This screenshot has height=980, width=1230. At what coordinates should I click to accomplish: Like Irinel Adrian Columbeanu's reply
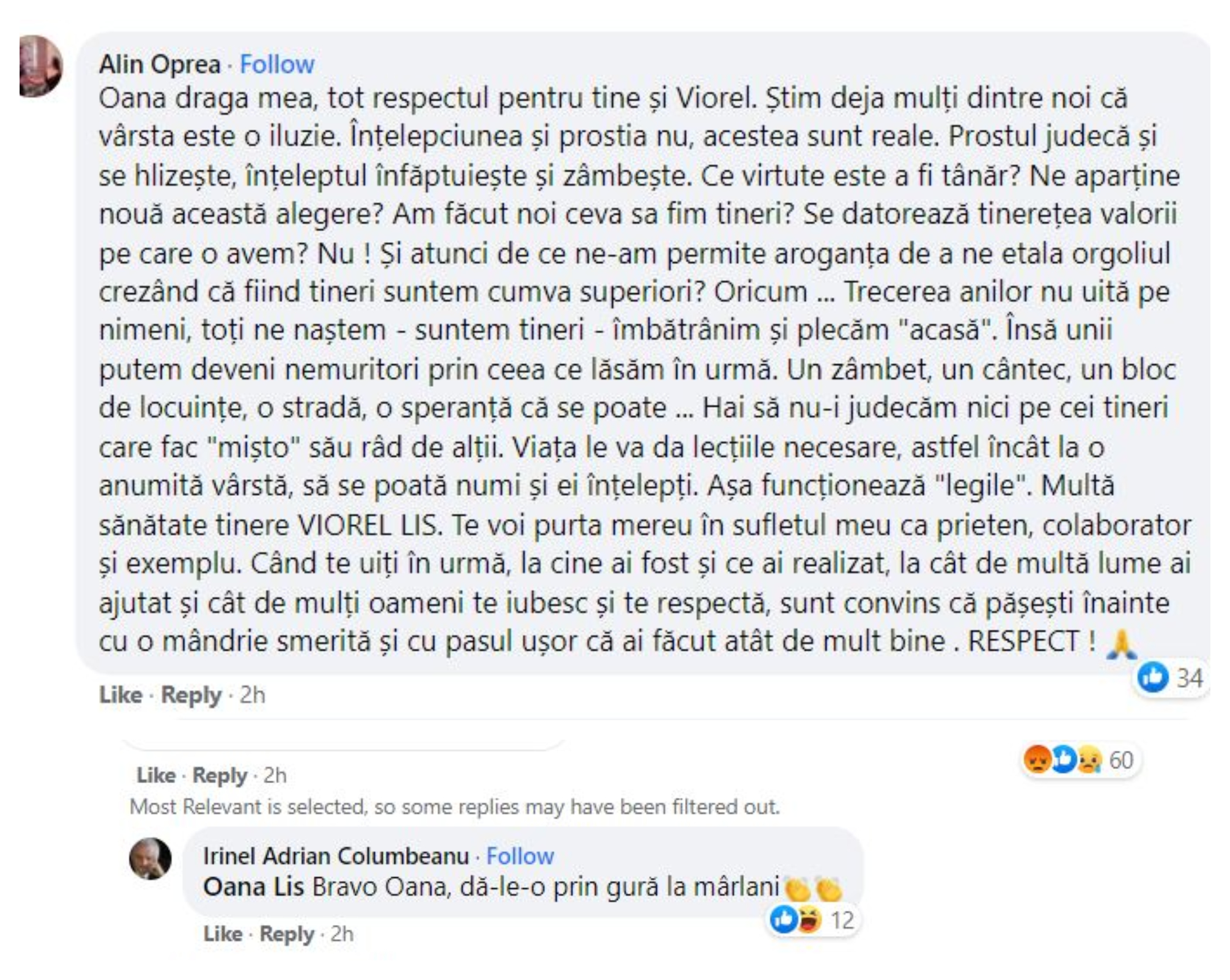(223, 934)
